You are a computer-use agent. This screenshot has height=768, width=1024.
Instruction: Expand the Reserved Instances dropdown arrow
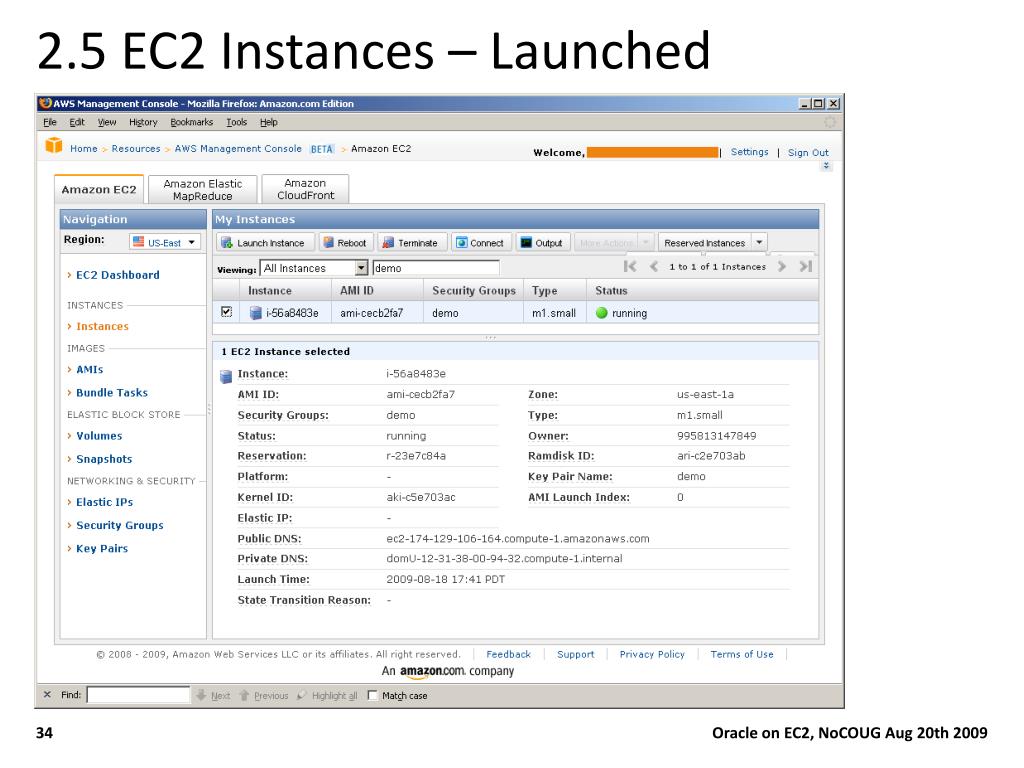[x=760, y=242]
